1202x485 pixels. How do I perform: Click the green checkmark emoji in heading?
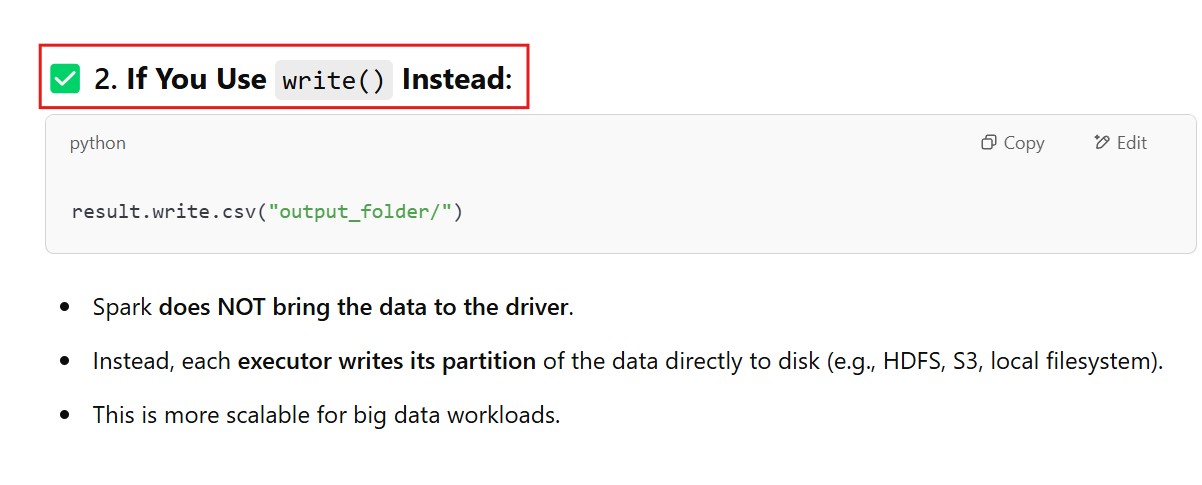(65, 78)
